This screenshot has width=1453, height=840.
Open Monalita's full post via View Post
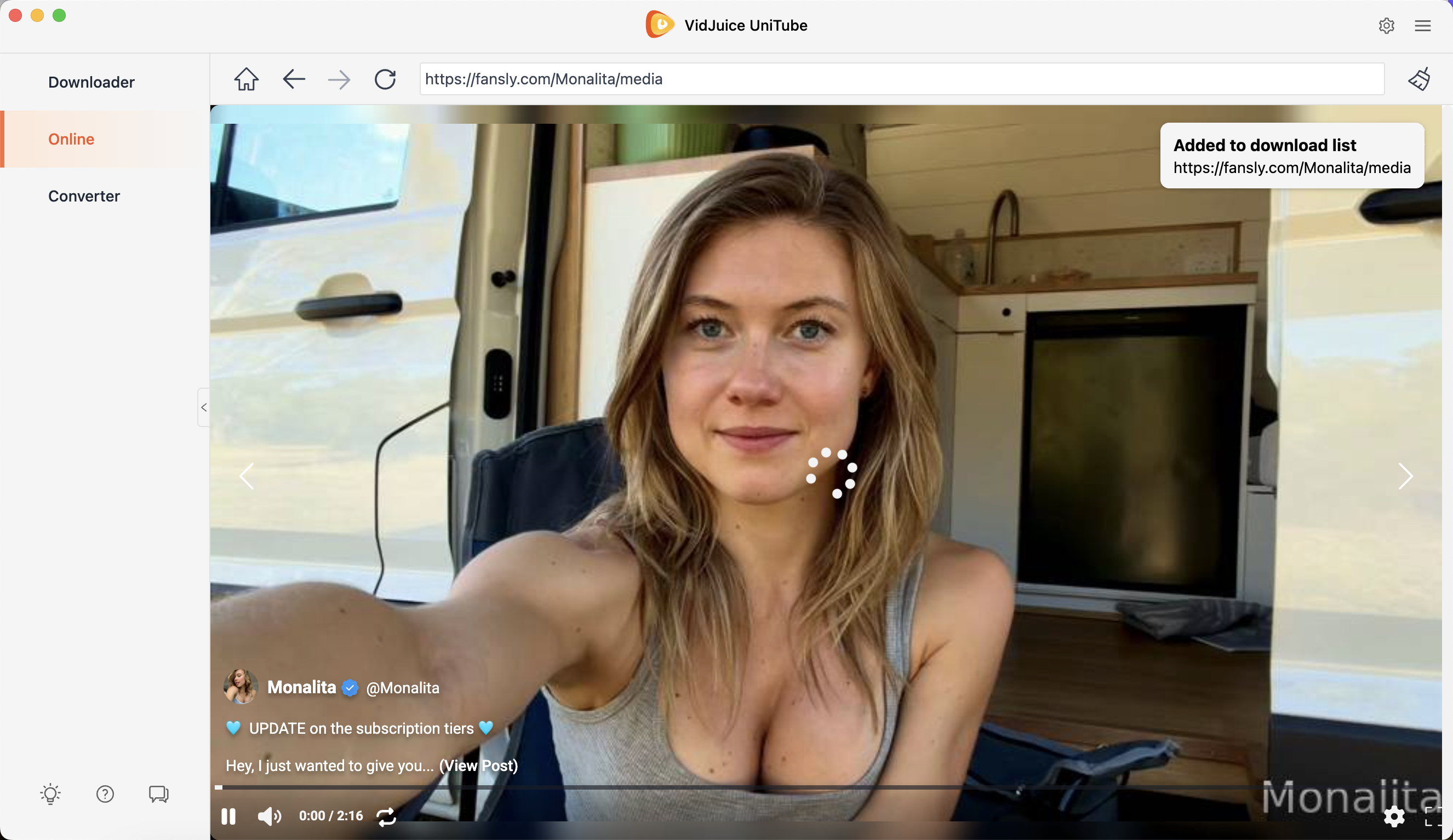click(x=478, y=766)
